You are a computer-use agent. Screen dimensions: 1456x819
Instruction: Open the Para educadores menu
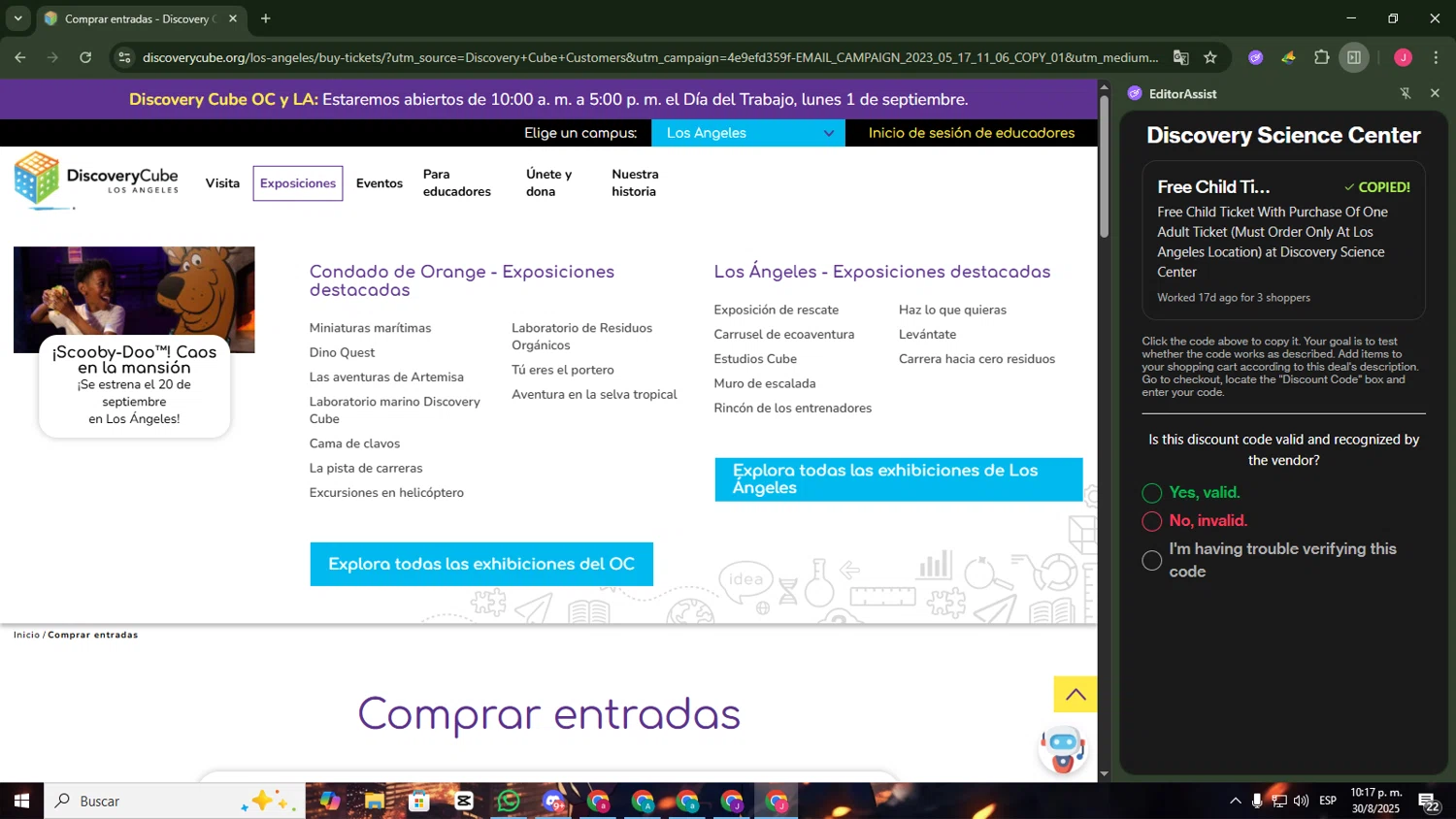457,183
